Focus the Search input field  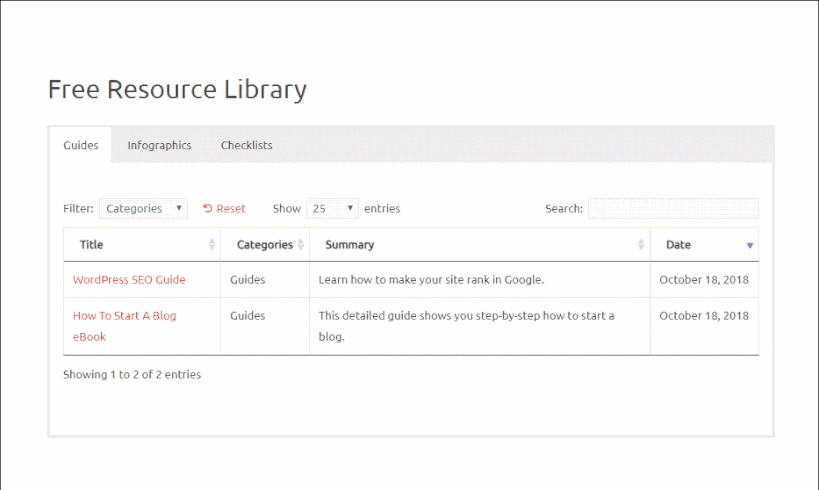click(673, 208)
